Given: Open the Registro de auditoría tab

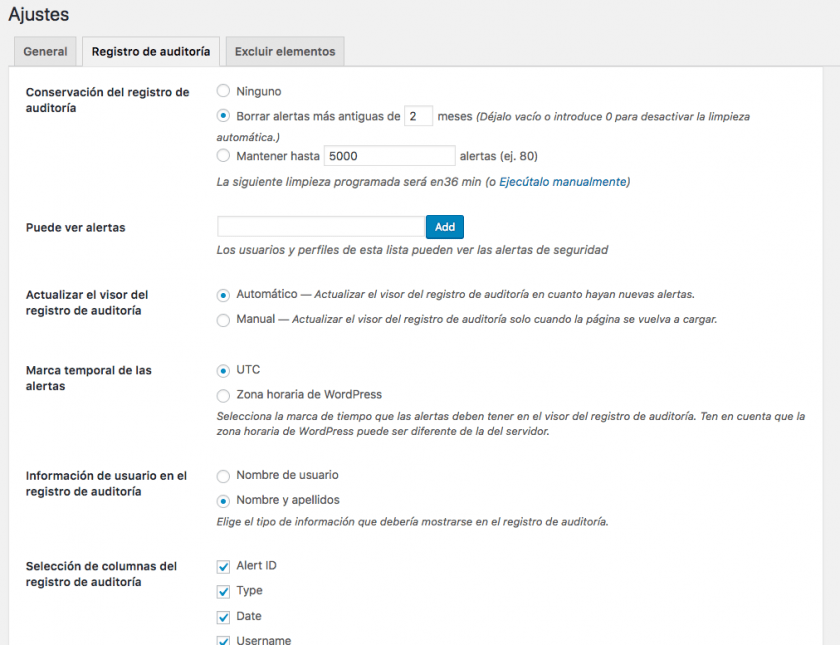Looking at the screenshot, I should click(150, 51).
